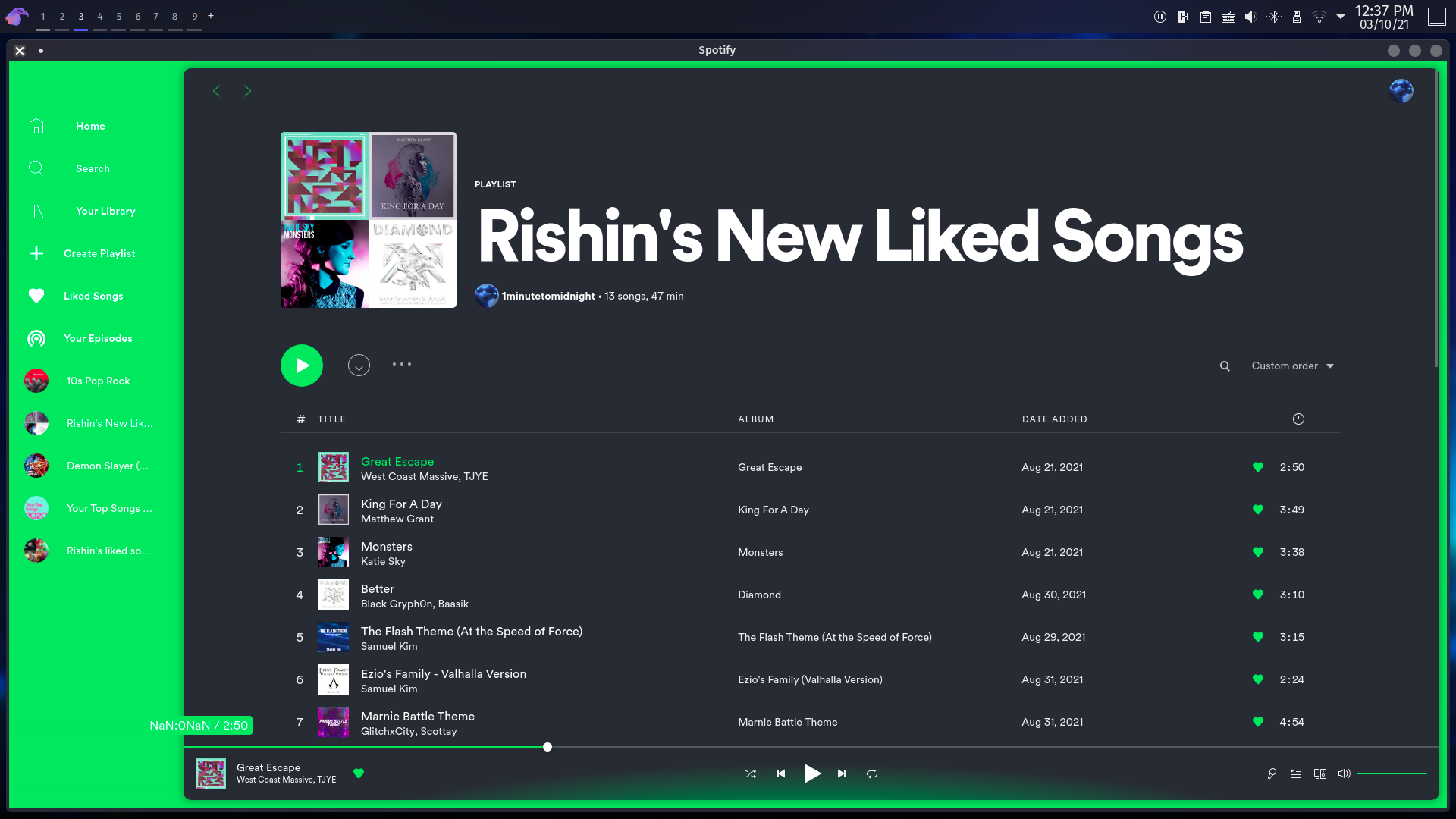Open Search from the sidebar
The width and height of the screenshot is (1456, 819).
(93, 168)
